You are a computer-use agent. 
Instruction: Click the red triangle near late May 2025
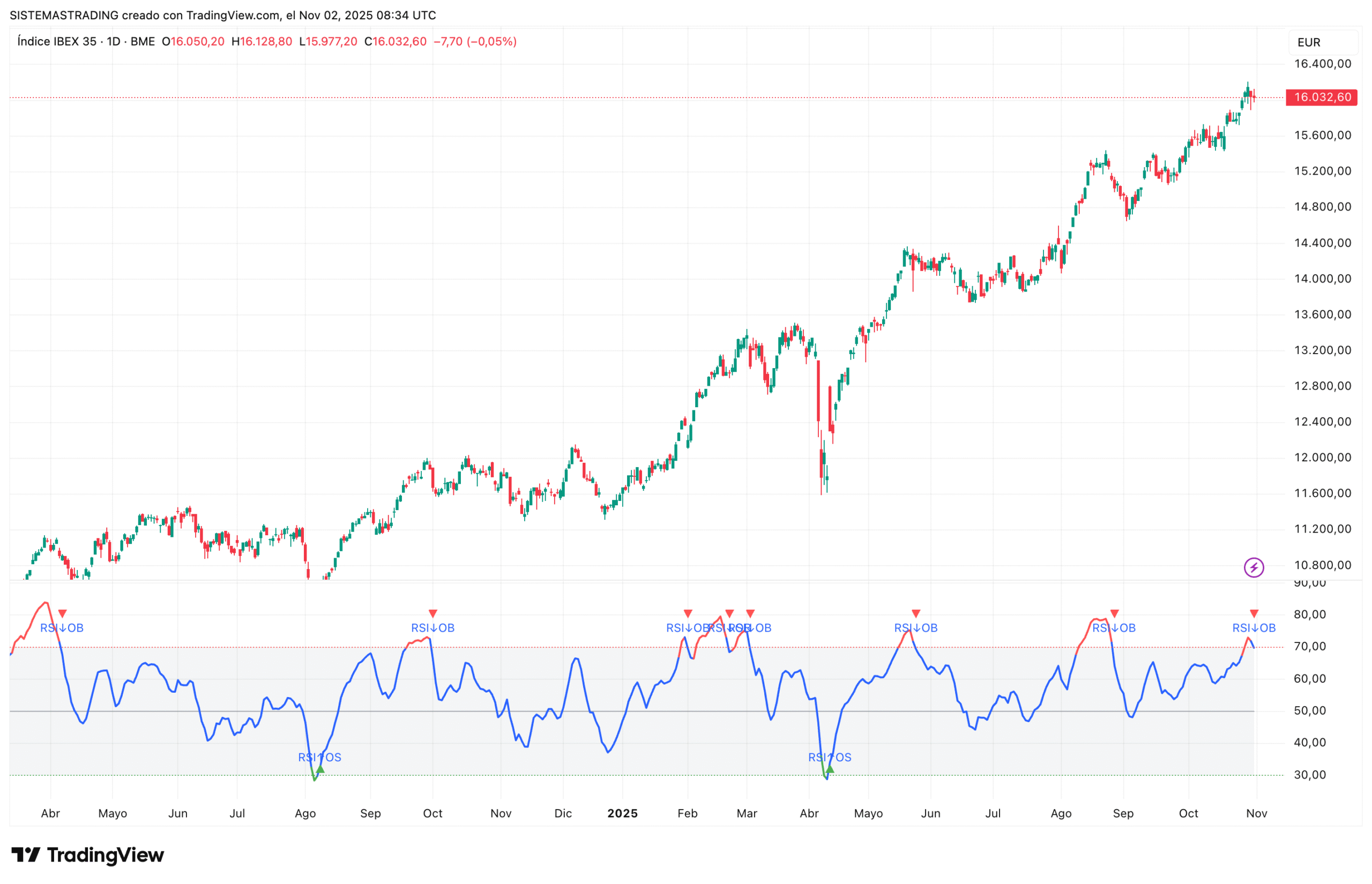pos(915,613)
